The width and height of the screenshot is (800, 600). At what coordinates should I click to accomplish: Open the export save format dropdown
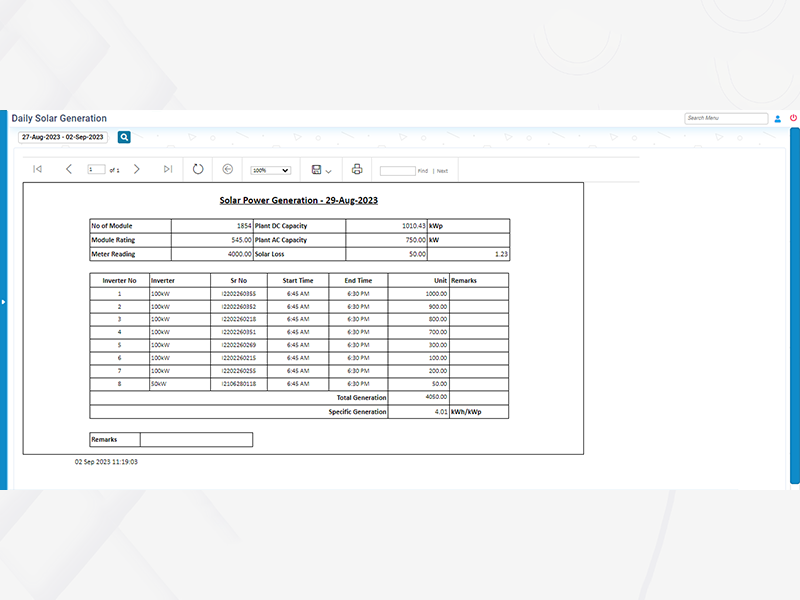(321, 170)
